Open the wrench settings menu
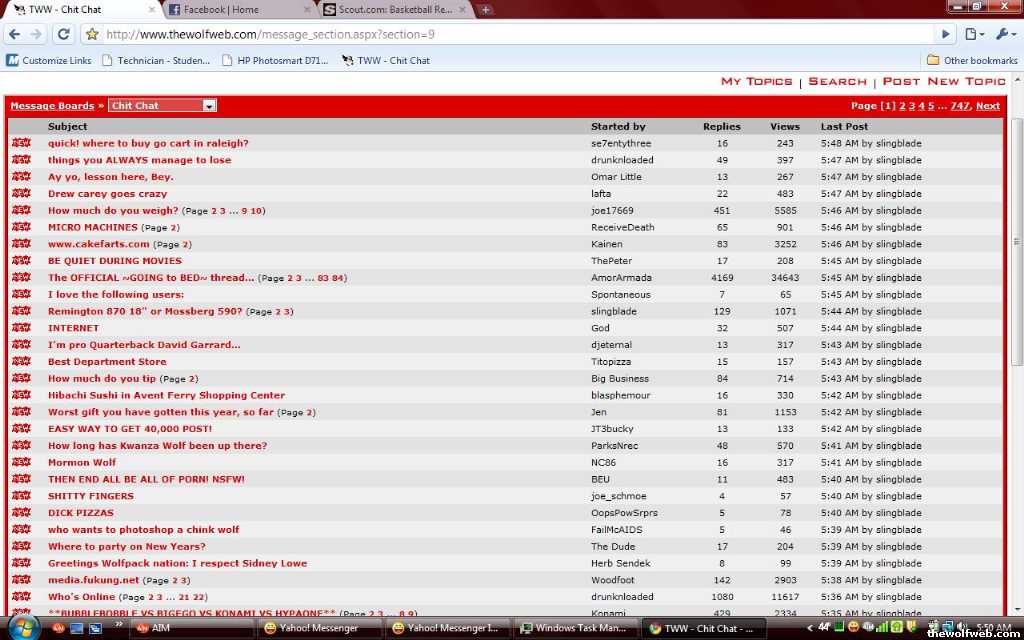Viewport: 1024px width, 640px height. point(1004,34)
